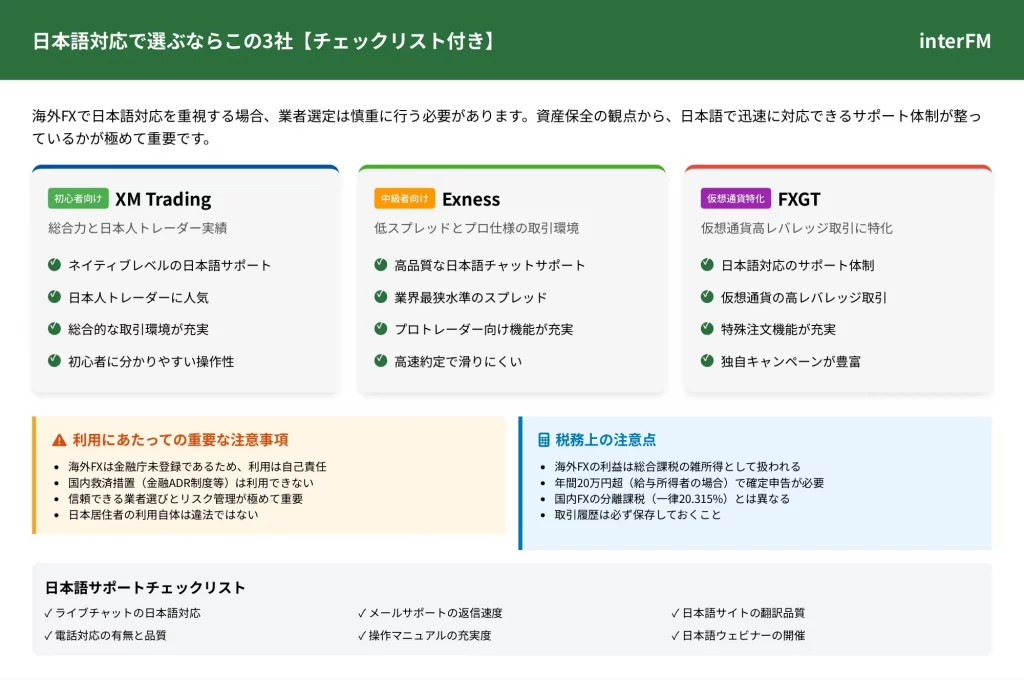This screenshot has width=1024, height=680.
Task: Click the warning triangle icon beside 利用にあたっての重要な注意事項
Action: 59,440
